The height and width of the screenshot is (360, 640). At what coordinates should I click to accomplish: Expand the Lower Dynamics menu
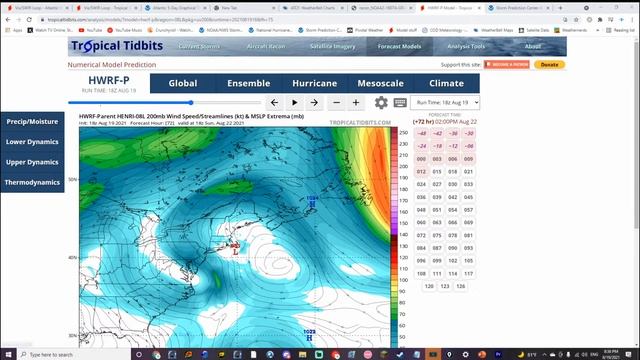pyautogui.click(x=32, y=142)
